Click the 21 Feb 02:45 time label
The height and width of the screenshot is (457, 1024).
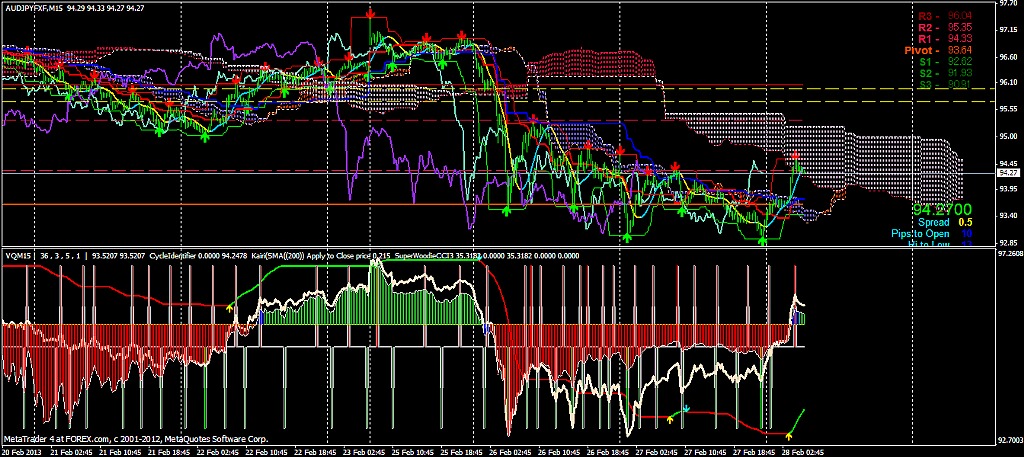(x=72, y=452)
